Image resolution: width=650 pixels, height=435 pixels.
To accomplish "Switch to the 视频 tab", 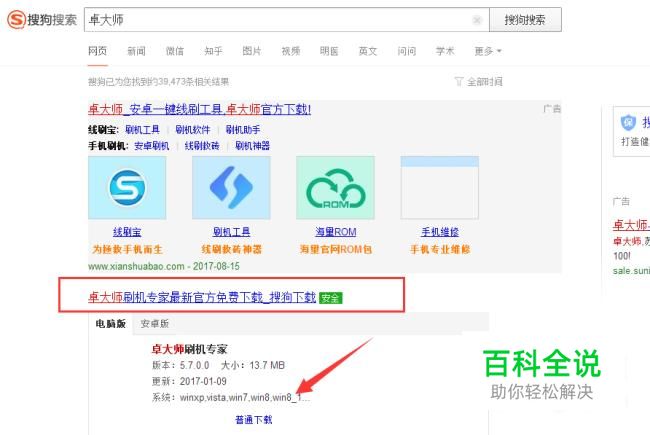I will click(x=290, y=51).
